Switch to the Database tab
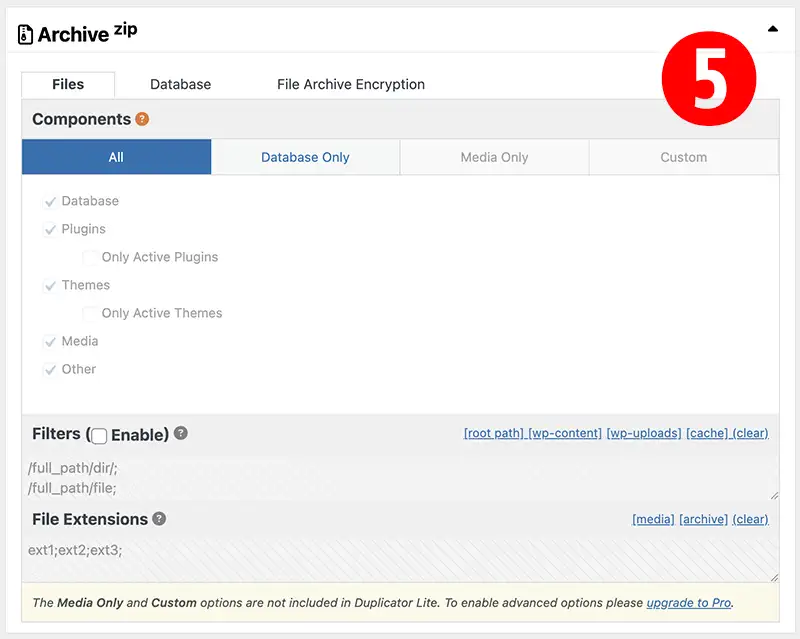The width and height of the screenshot is (800, 639). (181, 84)
